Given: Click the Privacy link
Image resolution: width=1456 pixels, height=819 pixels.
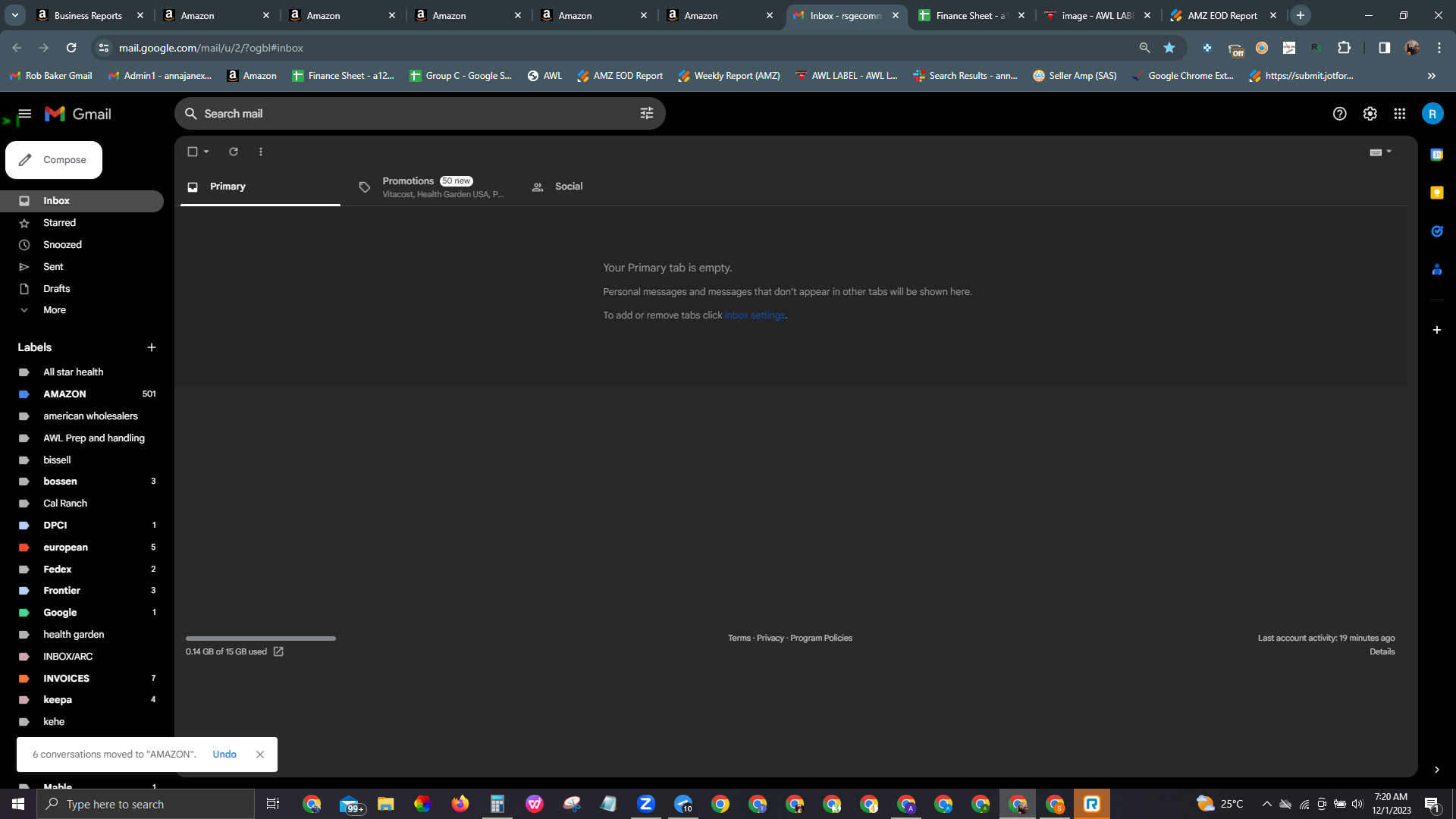Looking at the screenshot, I should pos(770,639).
